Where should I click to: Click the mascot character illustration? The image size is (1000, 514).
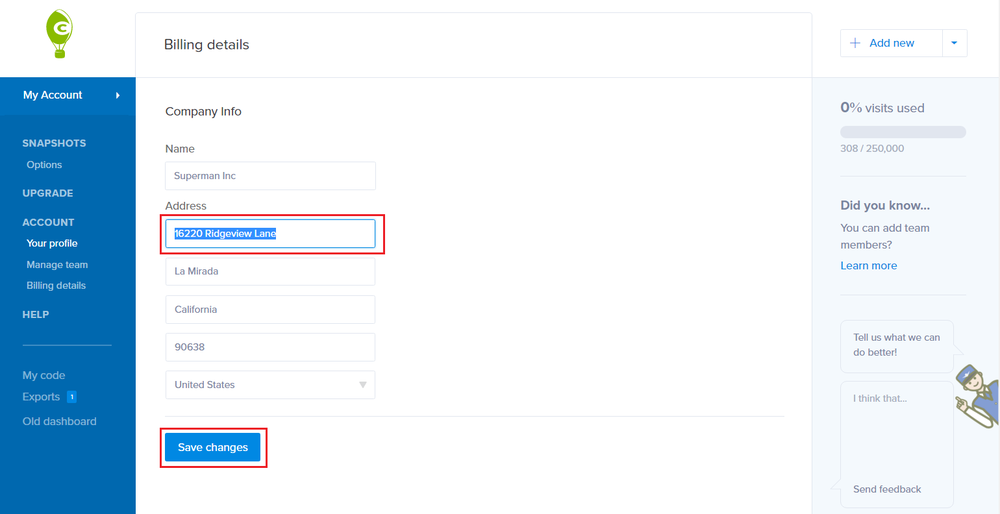click(977, 397)
